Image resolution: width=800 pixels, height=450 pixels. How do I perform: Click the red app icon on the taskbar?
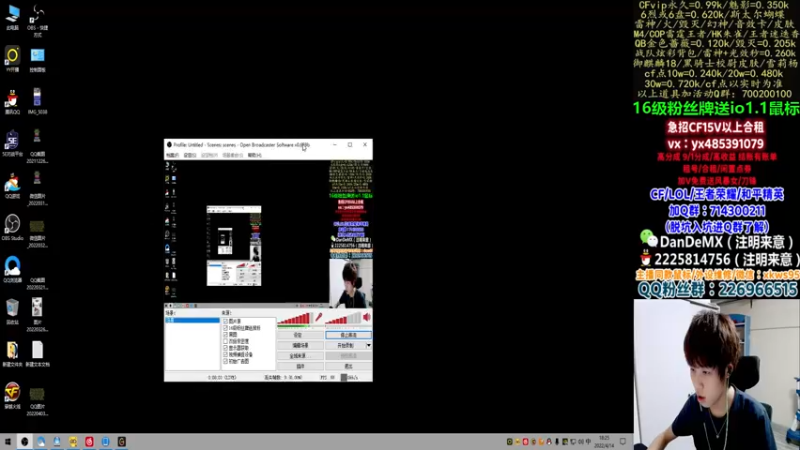coord(89,442)
